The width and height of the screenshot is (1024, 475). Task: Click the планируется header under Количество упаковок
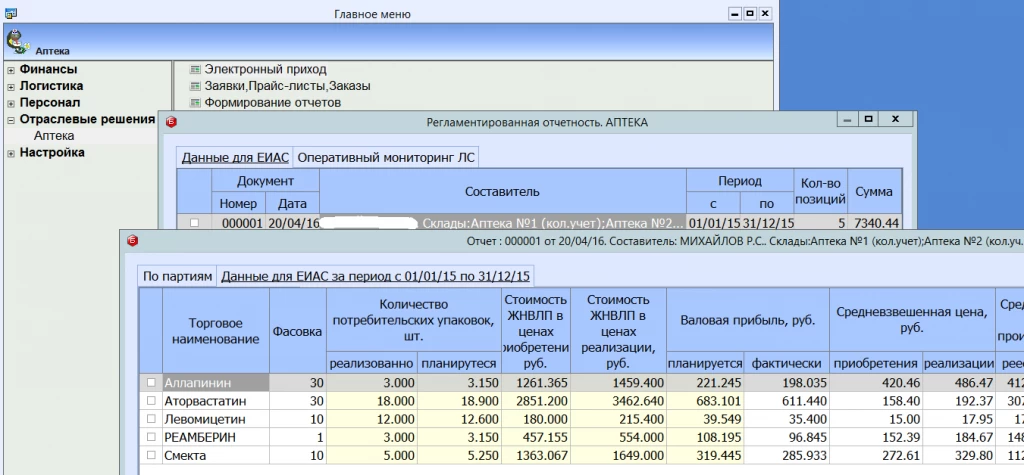[x=458, y=363]
